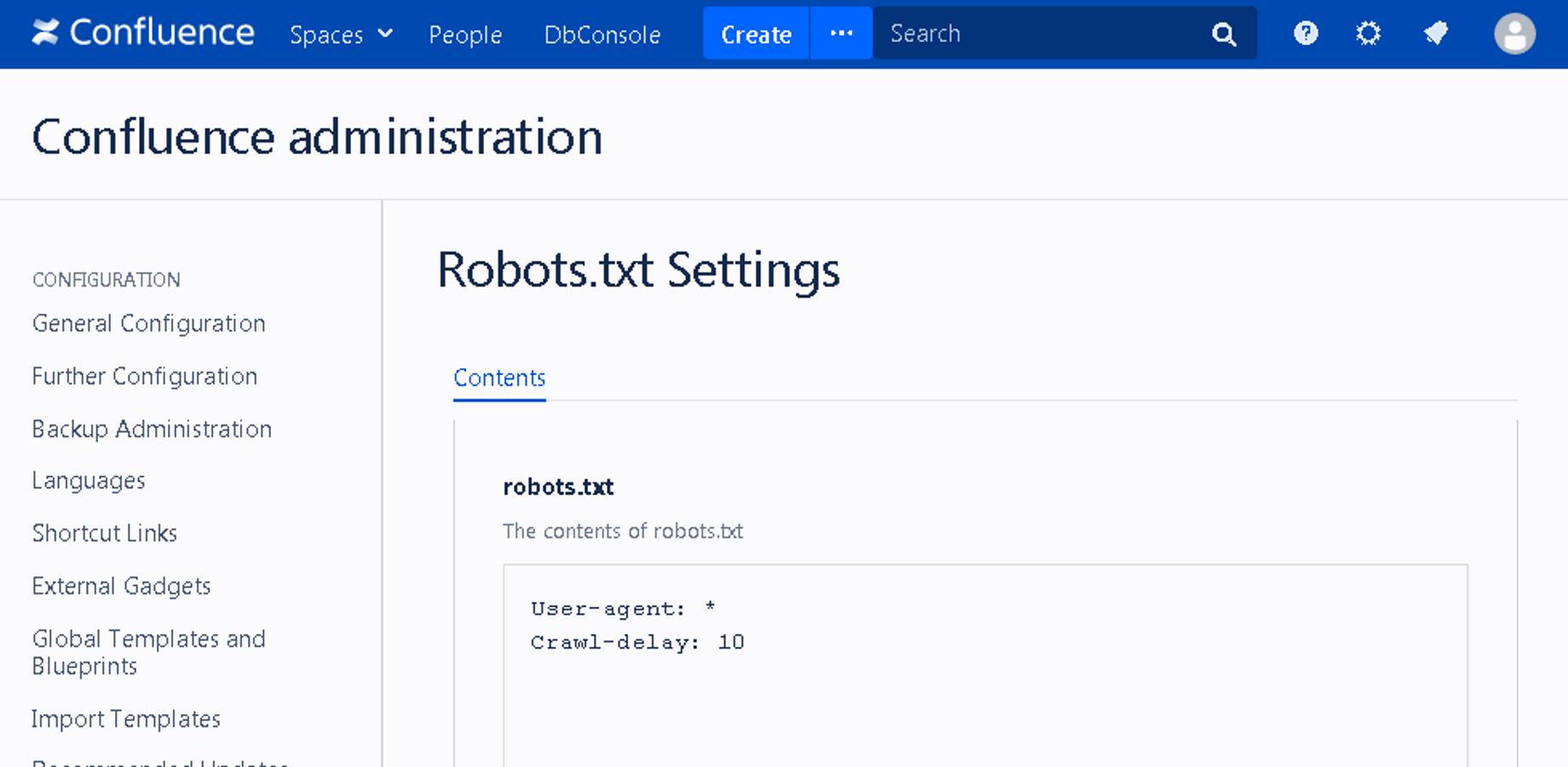Open General Configuration in the sidebar
This screenshot has width=1568, height=767.
click(149, 324)
